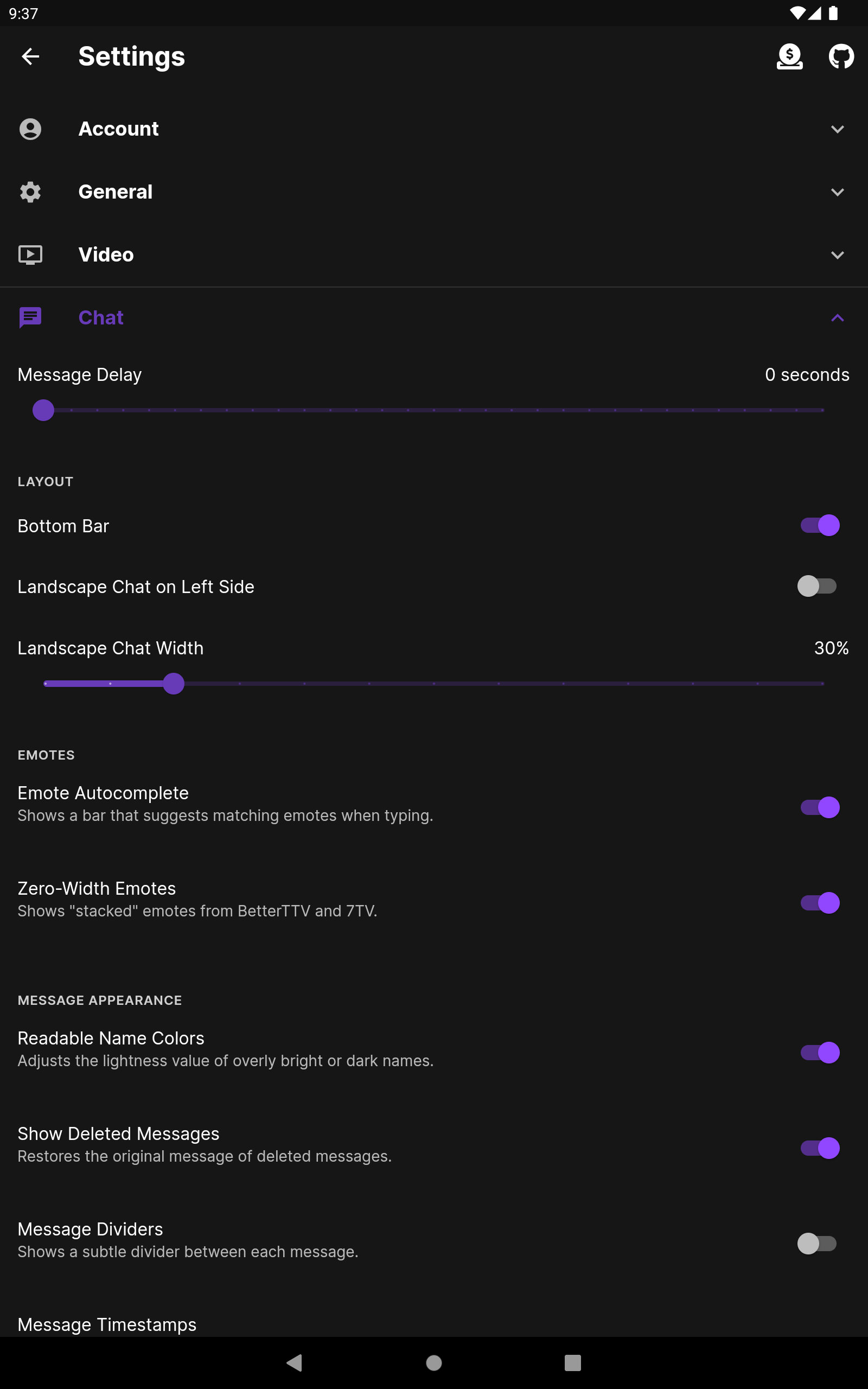Image resolution: width=868 pixels, height=1389 pixels.
Task: Open the donate dollar icon
Action: click(789, 56)
